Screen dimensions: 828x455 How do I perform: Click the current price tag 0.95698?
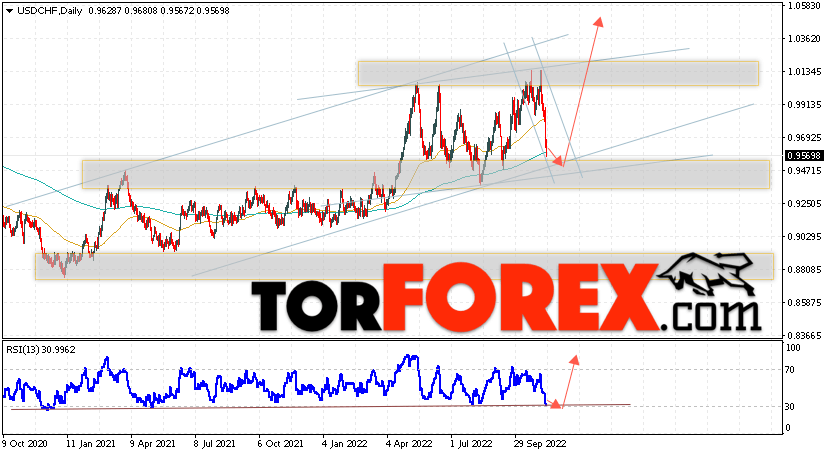click(805, 156)
